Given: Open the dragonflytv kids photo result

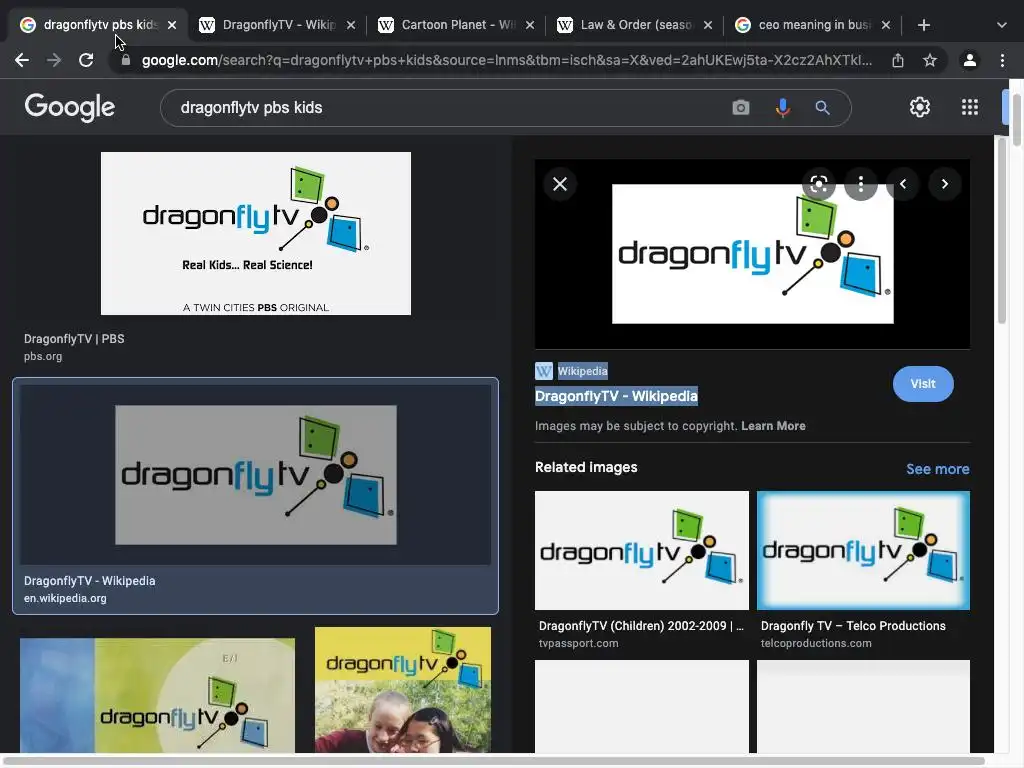Looking at the screenshot, I should point(402,690).
